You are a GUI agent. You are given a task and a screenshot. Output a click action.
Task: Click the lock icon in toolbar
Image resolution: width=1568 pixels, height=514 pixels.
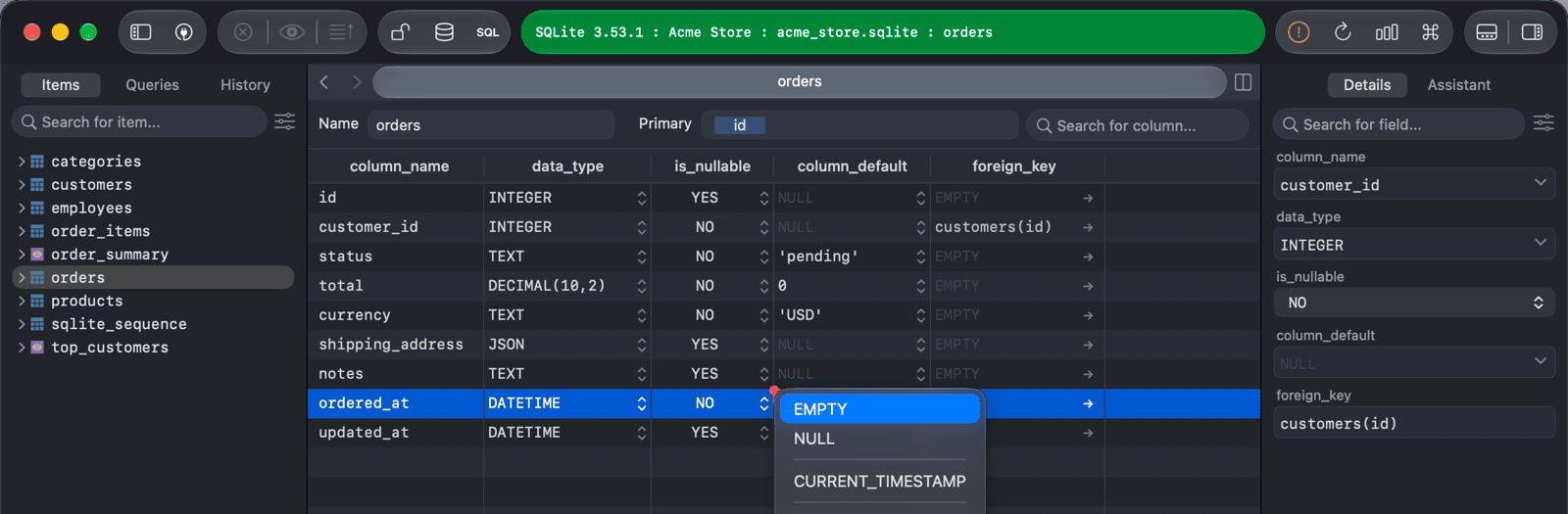tap(401, 32)
